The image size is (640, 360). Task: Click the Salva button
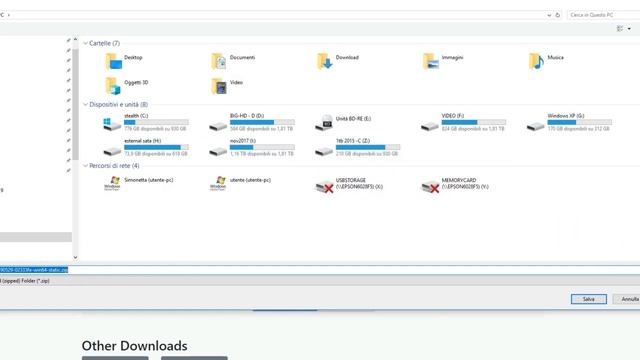click(x=589, y=299)
